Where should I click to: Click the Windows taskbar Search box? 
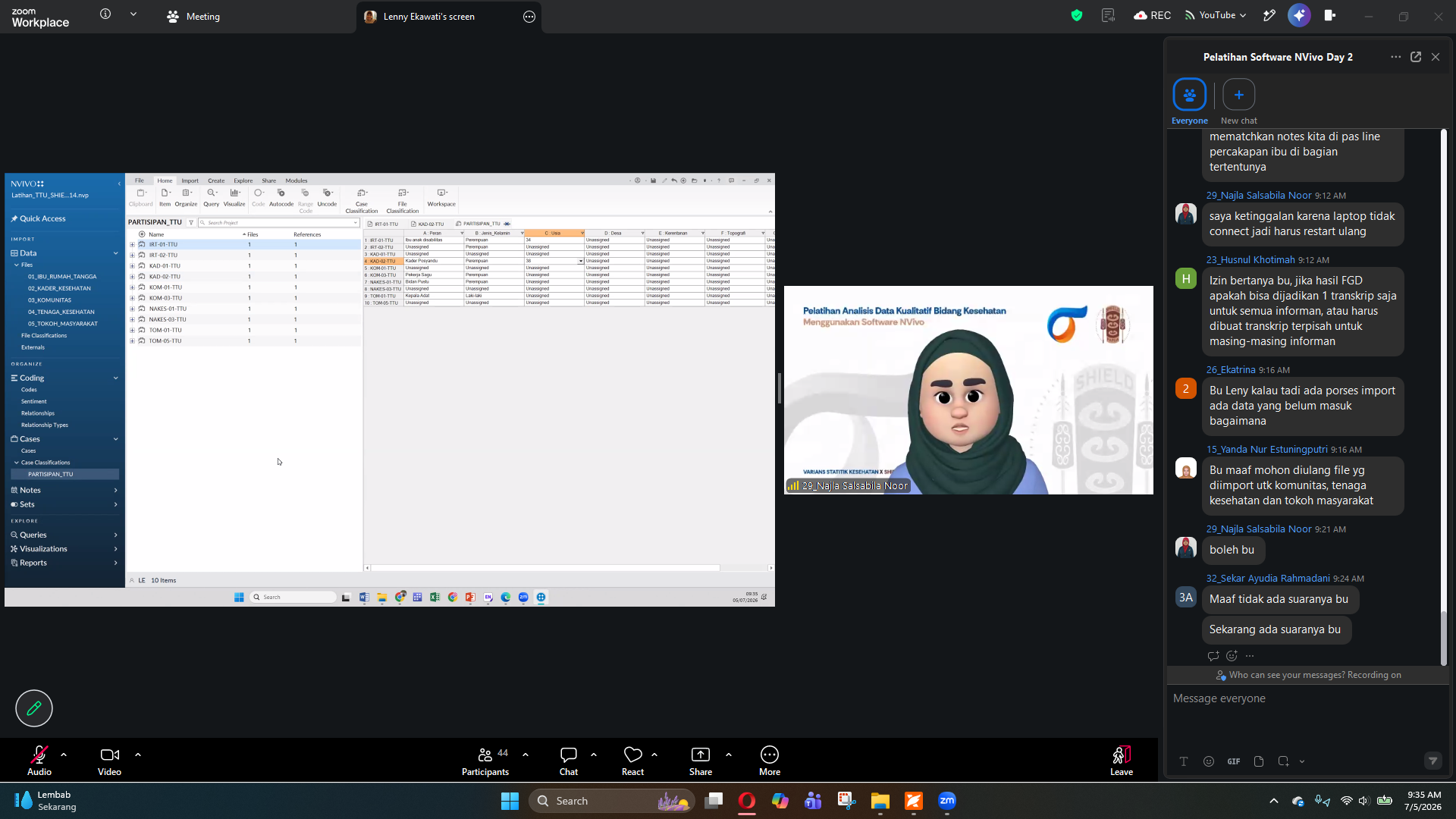click(611, 801)
